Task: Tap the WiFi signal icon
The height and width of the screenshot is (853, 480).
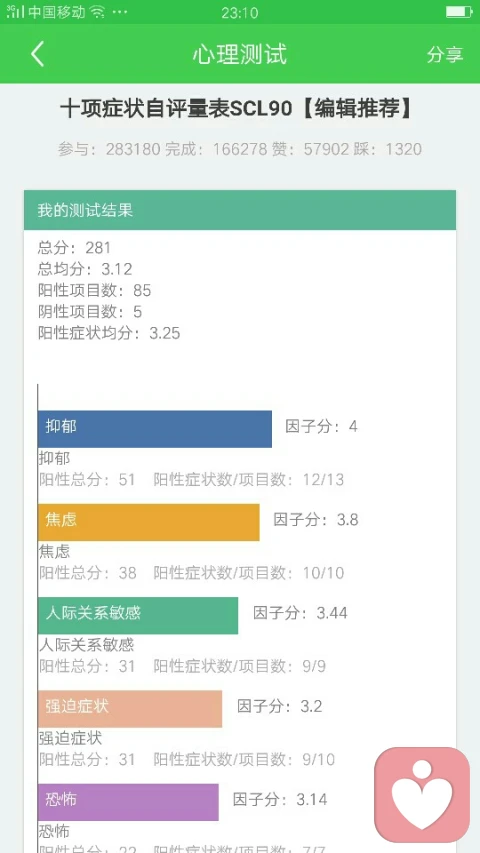Action: point(99,12)
